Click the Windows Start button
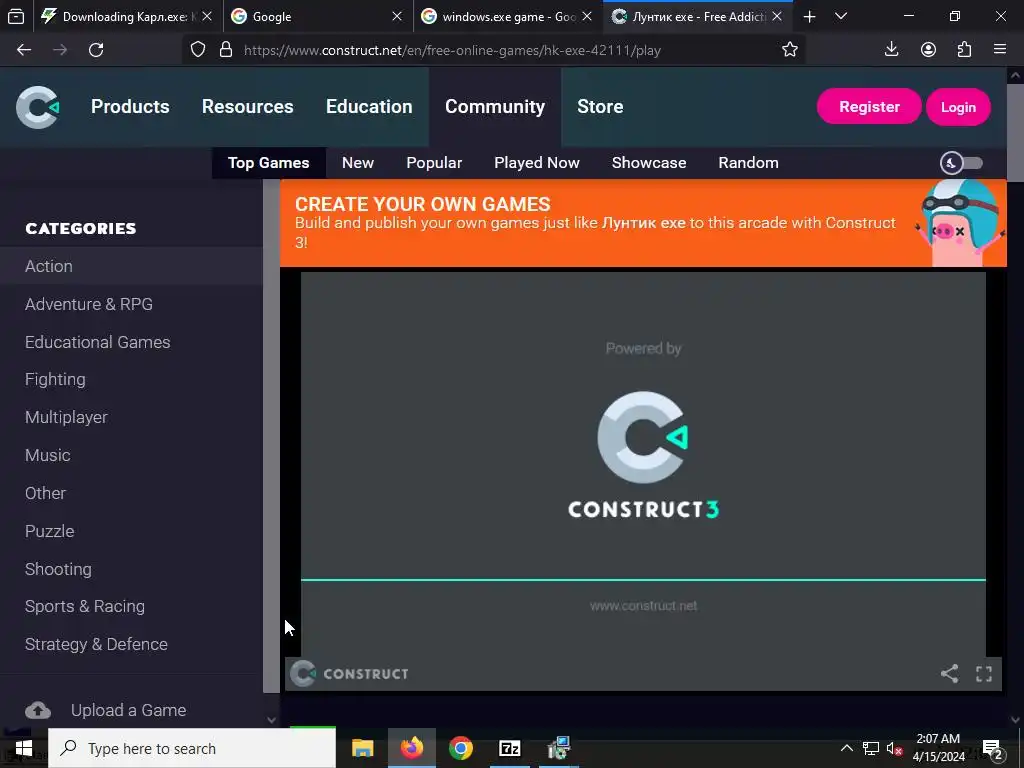Image resolution: width=1024 pixels, height=768 pixels. click(x=24, y=748)
